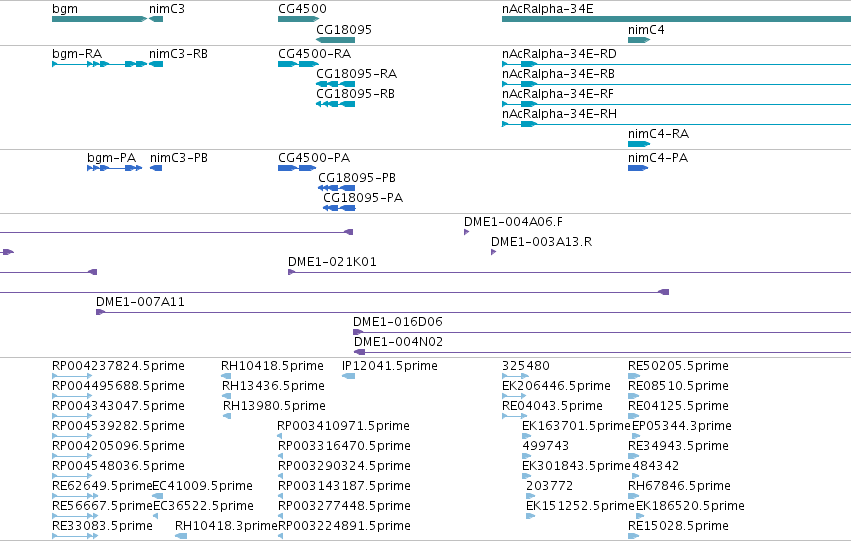Click the nAcRalpha-34E-RD transcript label

click(559, 54)
